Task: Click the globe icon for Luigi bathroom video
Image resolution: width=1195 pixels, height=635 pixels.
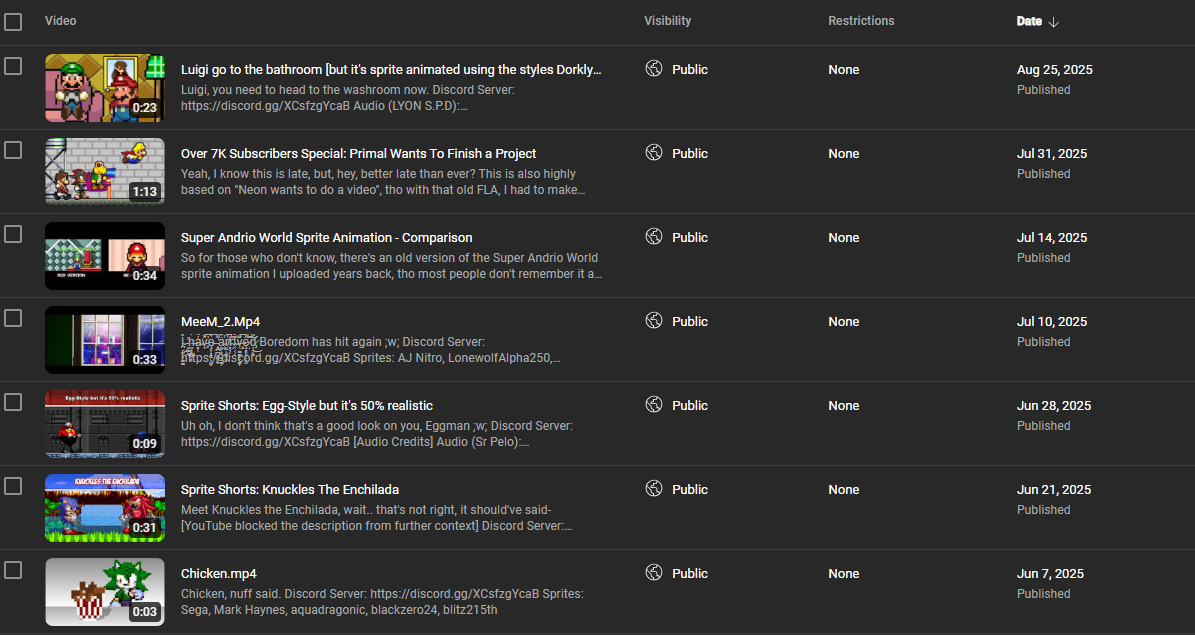Action: coord(654,69)
